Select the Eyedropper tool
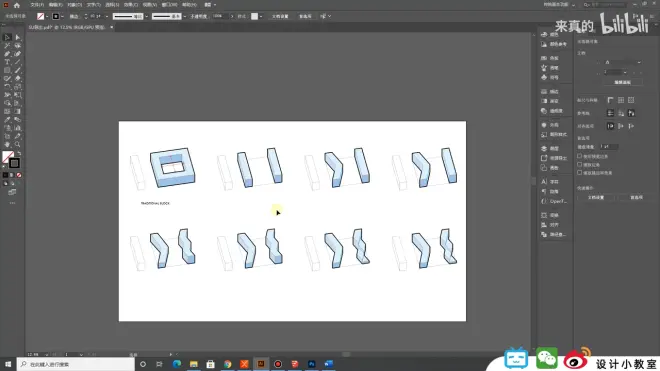 (x=7, y=120)
